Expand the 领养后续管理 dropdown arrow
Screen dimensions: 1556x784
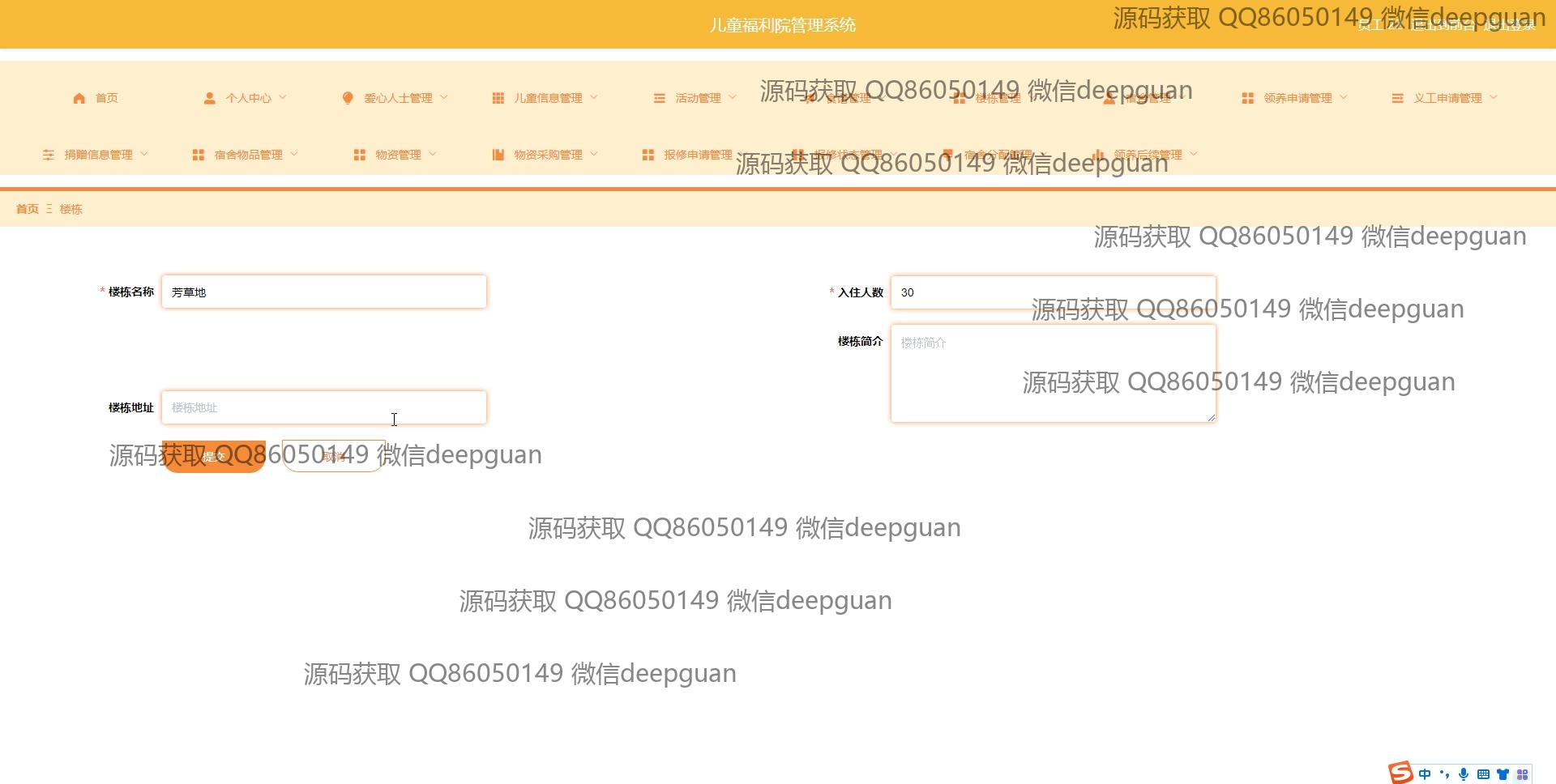tap(1194, 154)
